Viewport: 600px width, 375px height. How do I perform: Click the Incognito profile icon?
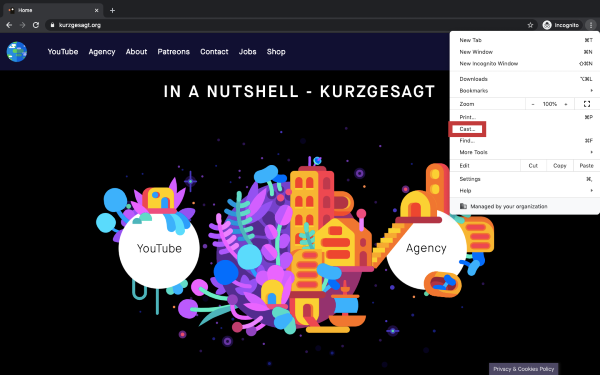(x=547, y=25)
